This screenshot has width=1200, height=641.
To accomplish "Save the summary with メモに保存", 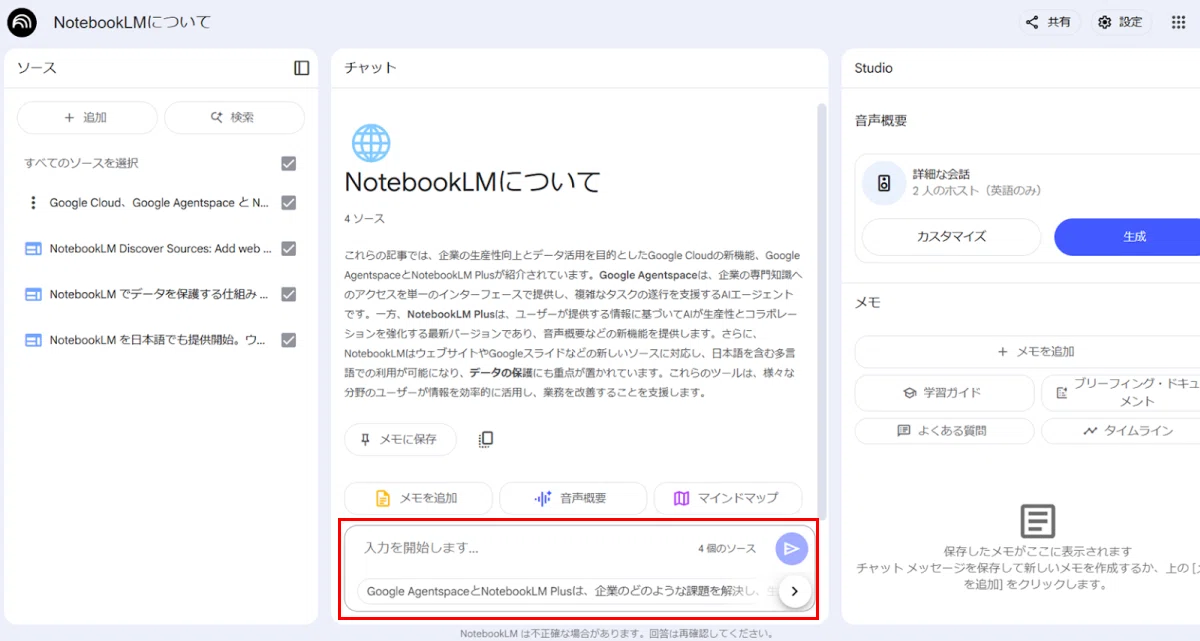I will coord(400,439).
